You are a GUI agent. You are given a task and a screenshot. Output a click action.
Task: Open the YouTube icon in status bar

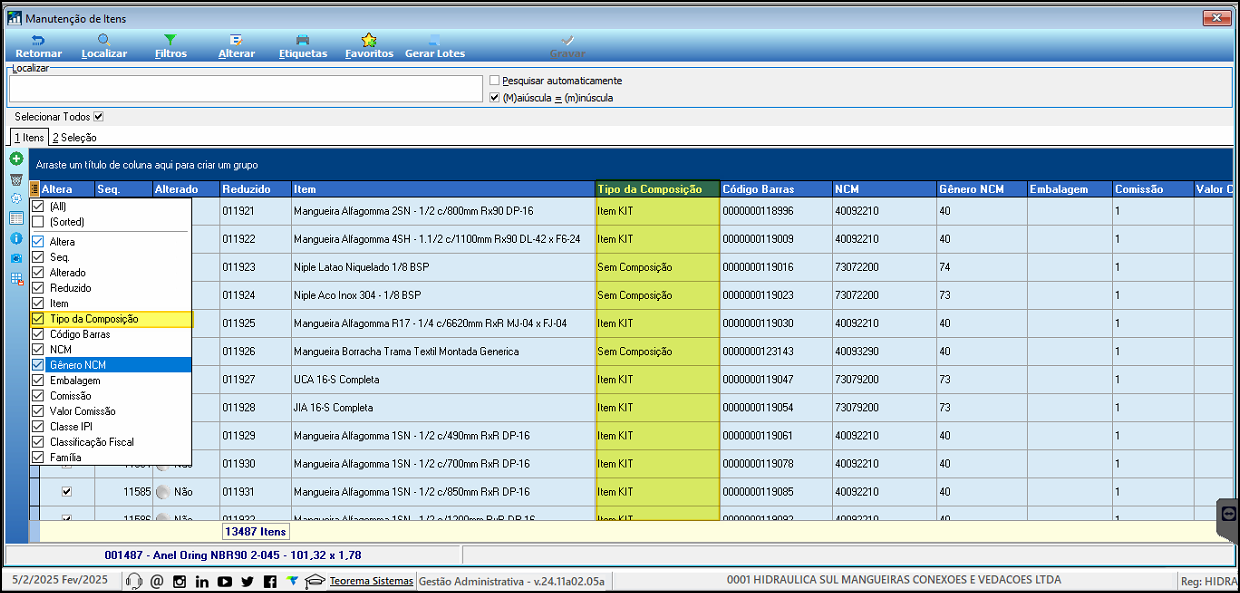click(x=224, y=581)
